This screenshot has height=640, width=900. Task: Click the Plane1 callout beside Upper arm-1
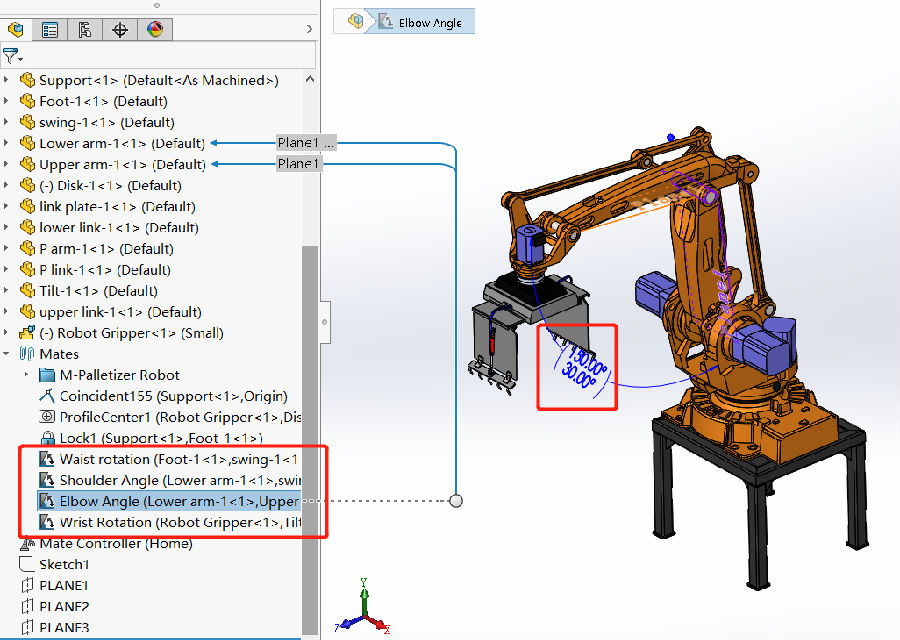[299, 164]
